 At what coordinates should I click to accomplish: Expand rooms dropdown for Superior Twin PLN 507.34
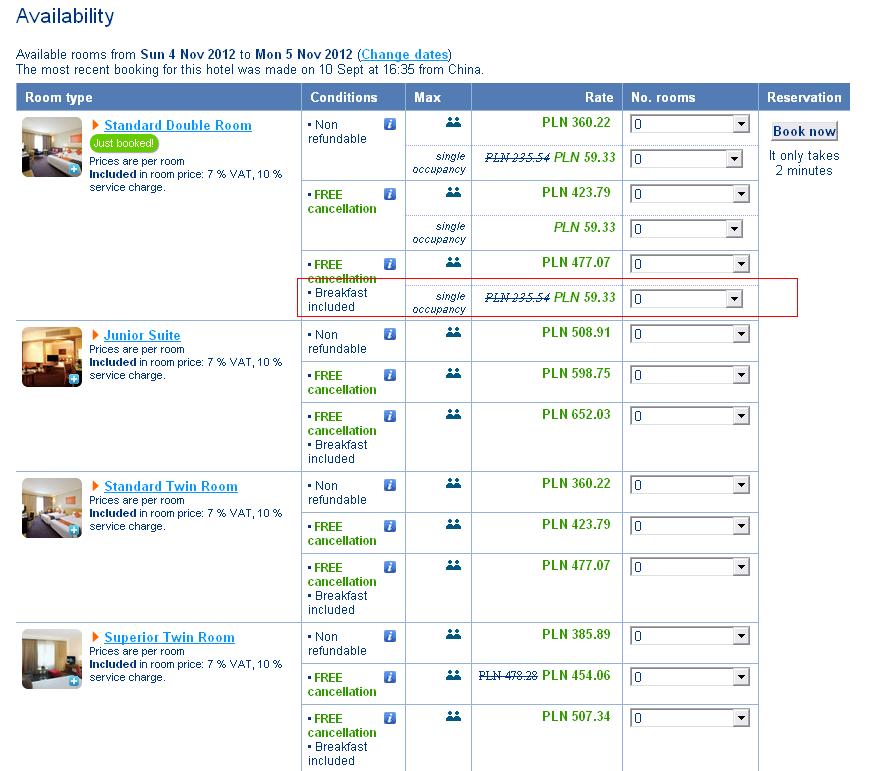pos(690,718)
